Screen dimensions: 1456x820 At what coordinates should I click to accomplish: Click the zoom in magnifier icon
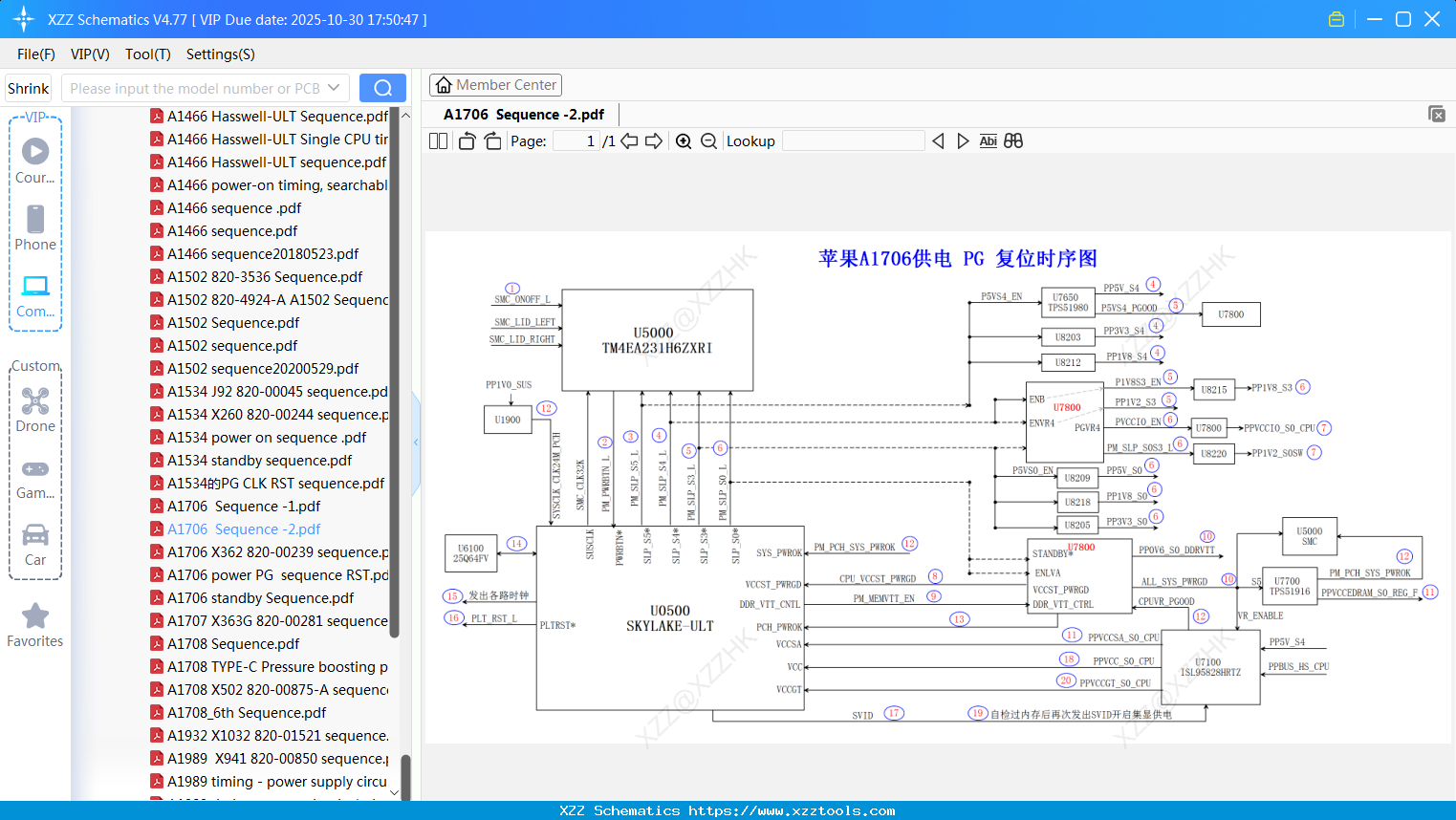tap(684, 141)
